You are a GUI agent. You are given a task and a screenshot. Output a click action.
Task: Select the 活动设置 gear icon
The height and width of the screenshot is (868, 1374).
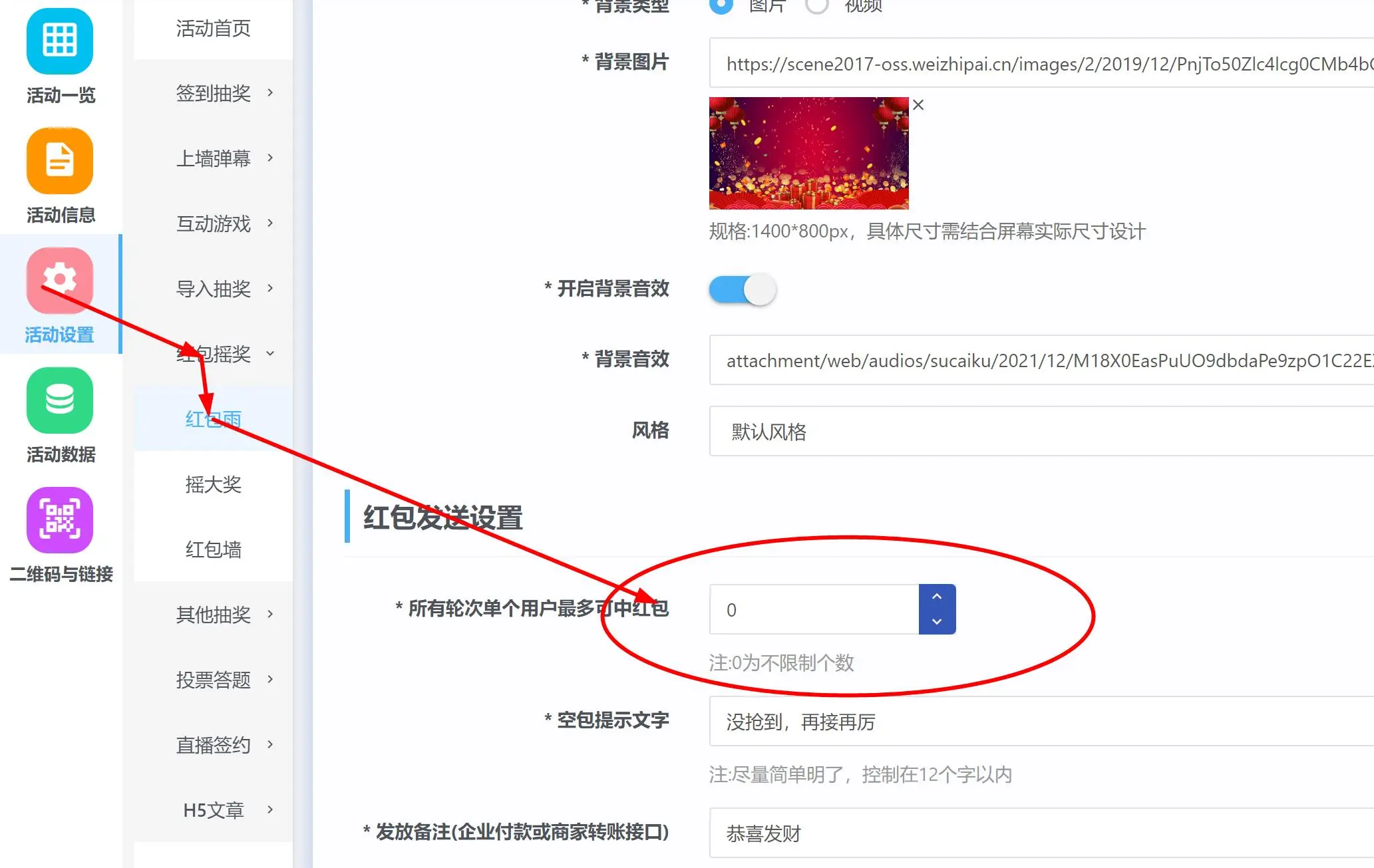point(60,281)
